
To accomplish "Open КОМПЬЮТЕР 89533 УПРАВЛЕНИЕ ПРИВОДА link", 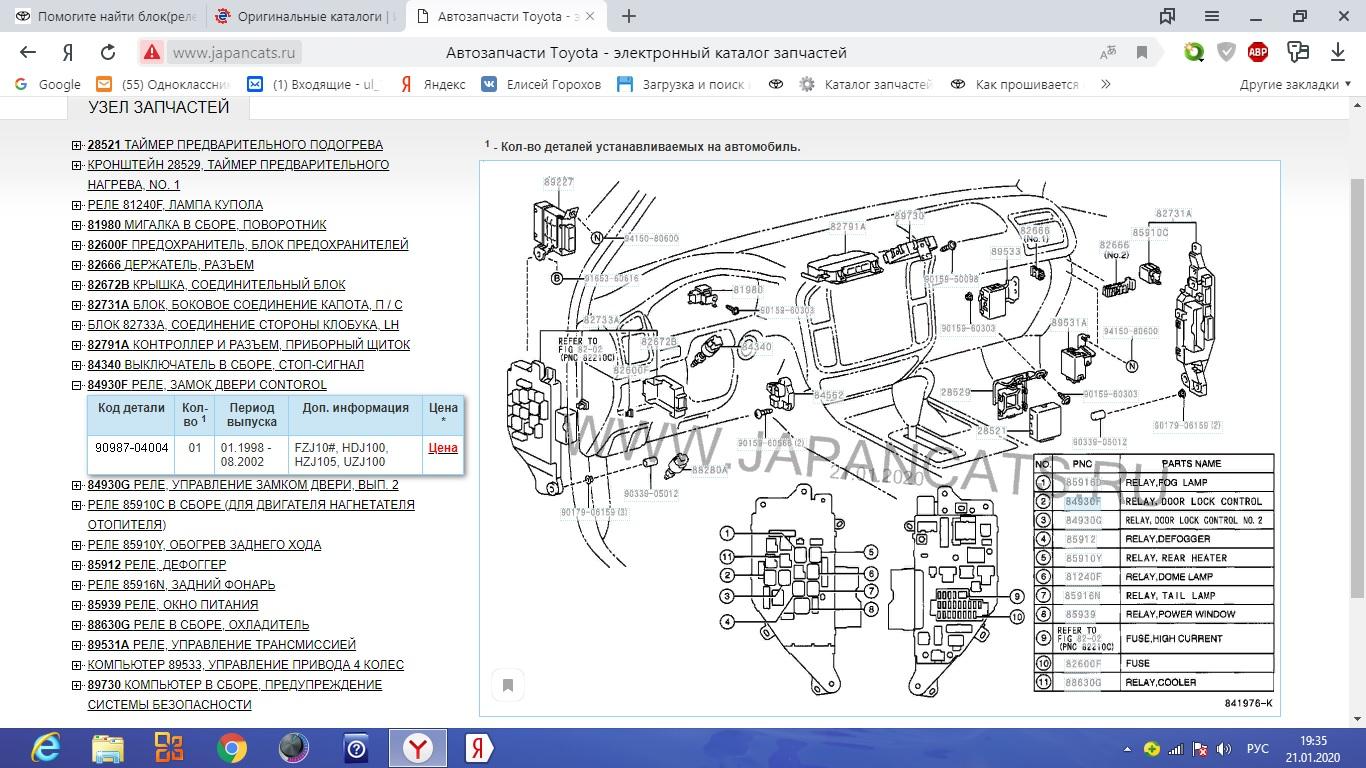I will click(246, 665).
